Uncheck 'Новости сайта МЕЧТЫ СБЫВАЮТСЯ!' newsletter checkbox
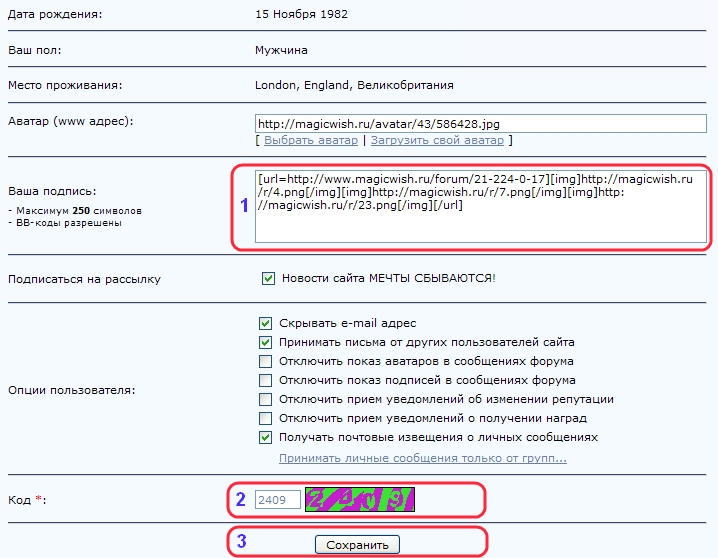The width and height of the screenshot is (718, 558). pos(267,279)
